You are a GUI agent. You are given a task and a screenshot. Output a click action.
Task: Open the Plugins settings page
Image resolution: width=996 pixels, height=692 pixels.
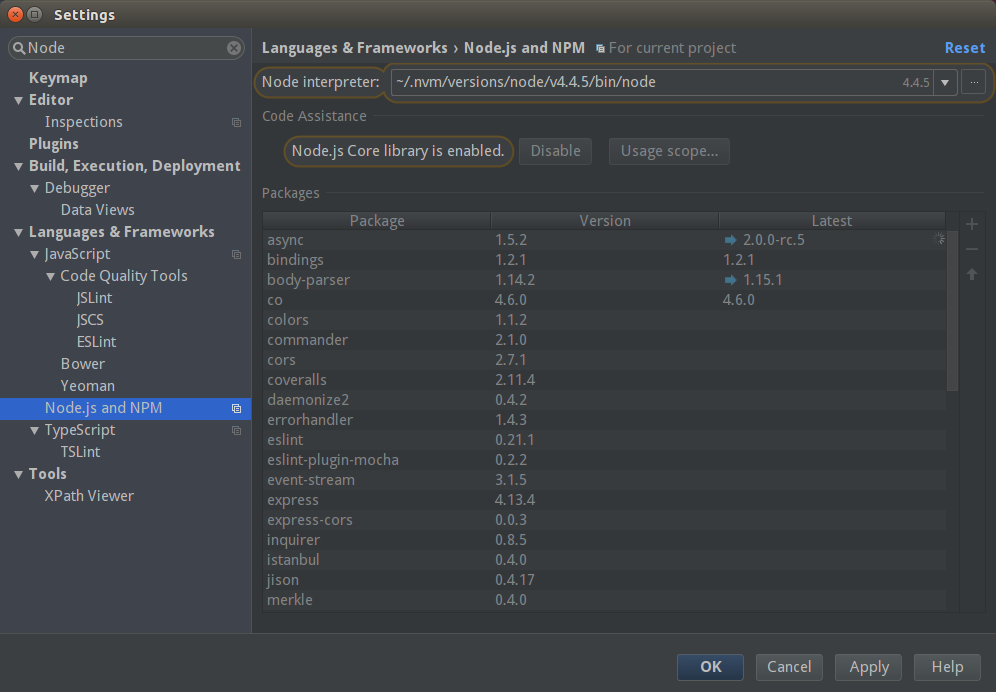click(x=54, y=144)
